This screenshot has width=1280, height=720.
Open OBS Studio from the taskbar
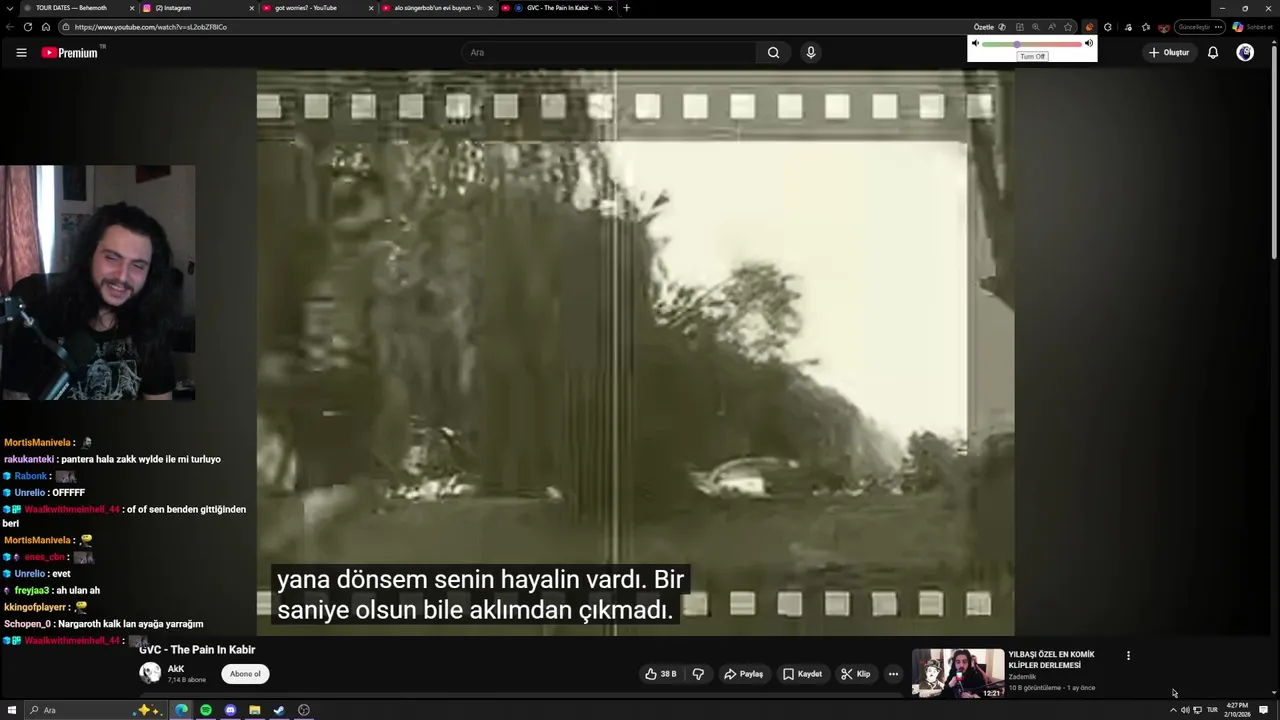coord(304,710)
